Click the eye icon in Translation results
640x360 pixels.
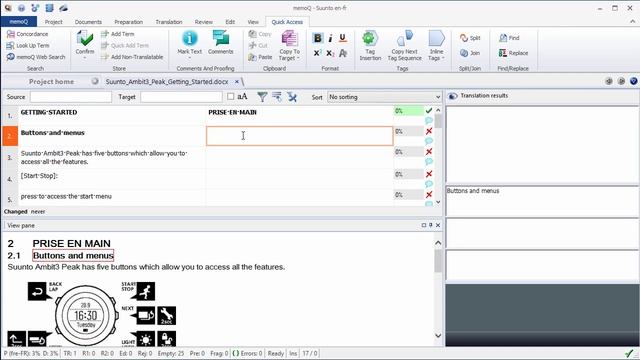point(453,96)
